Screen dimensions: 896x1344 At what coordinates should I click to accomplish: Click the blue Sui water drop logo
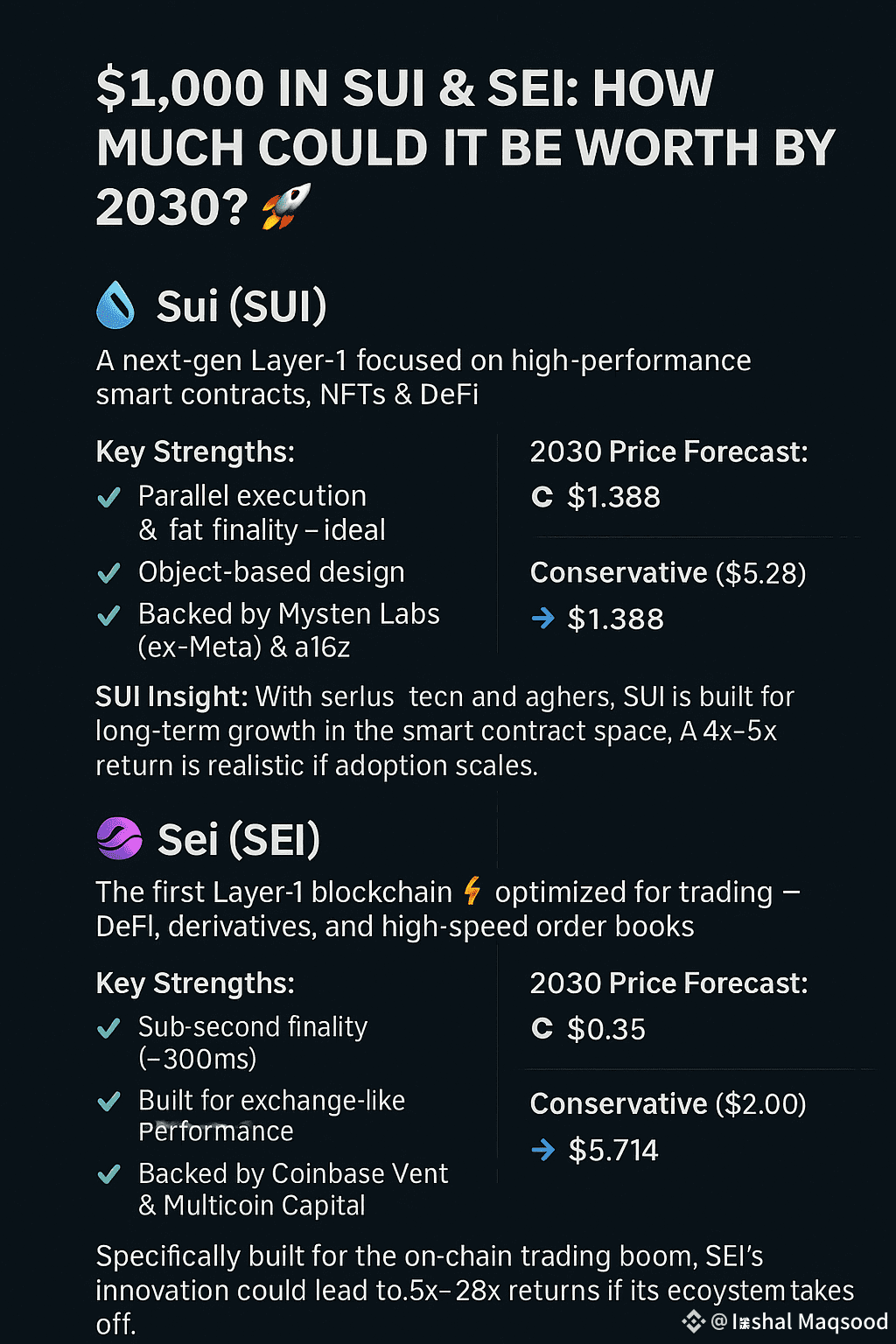(x=115, y=305)
